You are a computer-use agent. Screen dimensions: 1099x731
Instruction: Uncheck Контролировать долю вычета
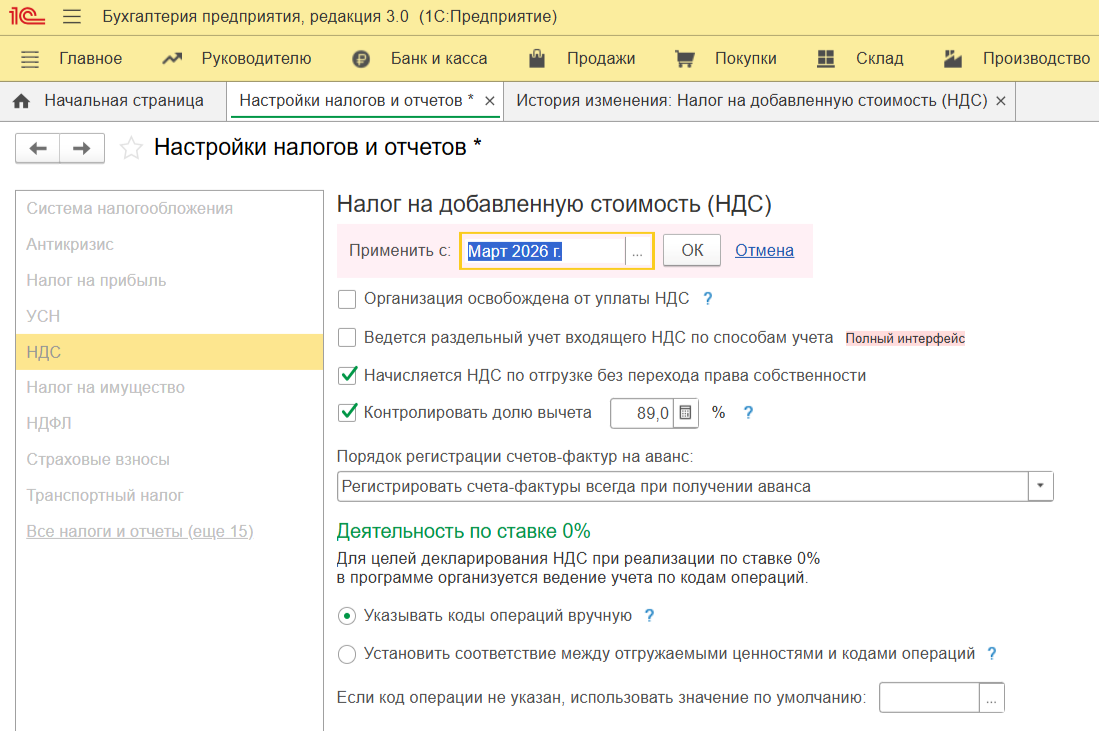(348, 412)
